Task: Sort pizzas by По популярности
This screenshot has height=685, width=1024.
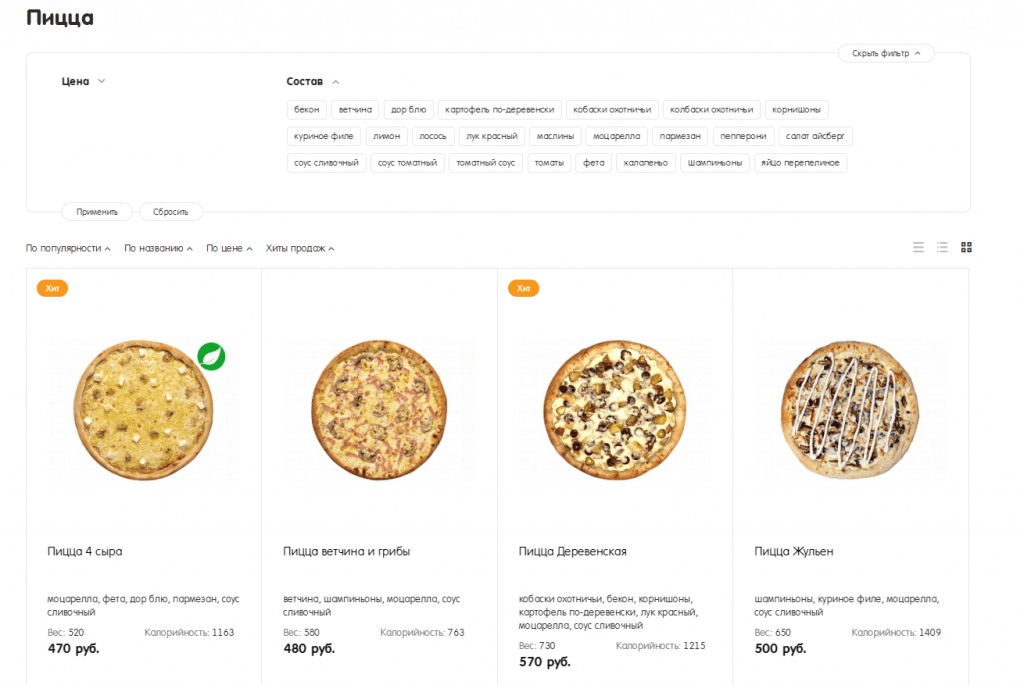Action: click(68, 248)
